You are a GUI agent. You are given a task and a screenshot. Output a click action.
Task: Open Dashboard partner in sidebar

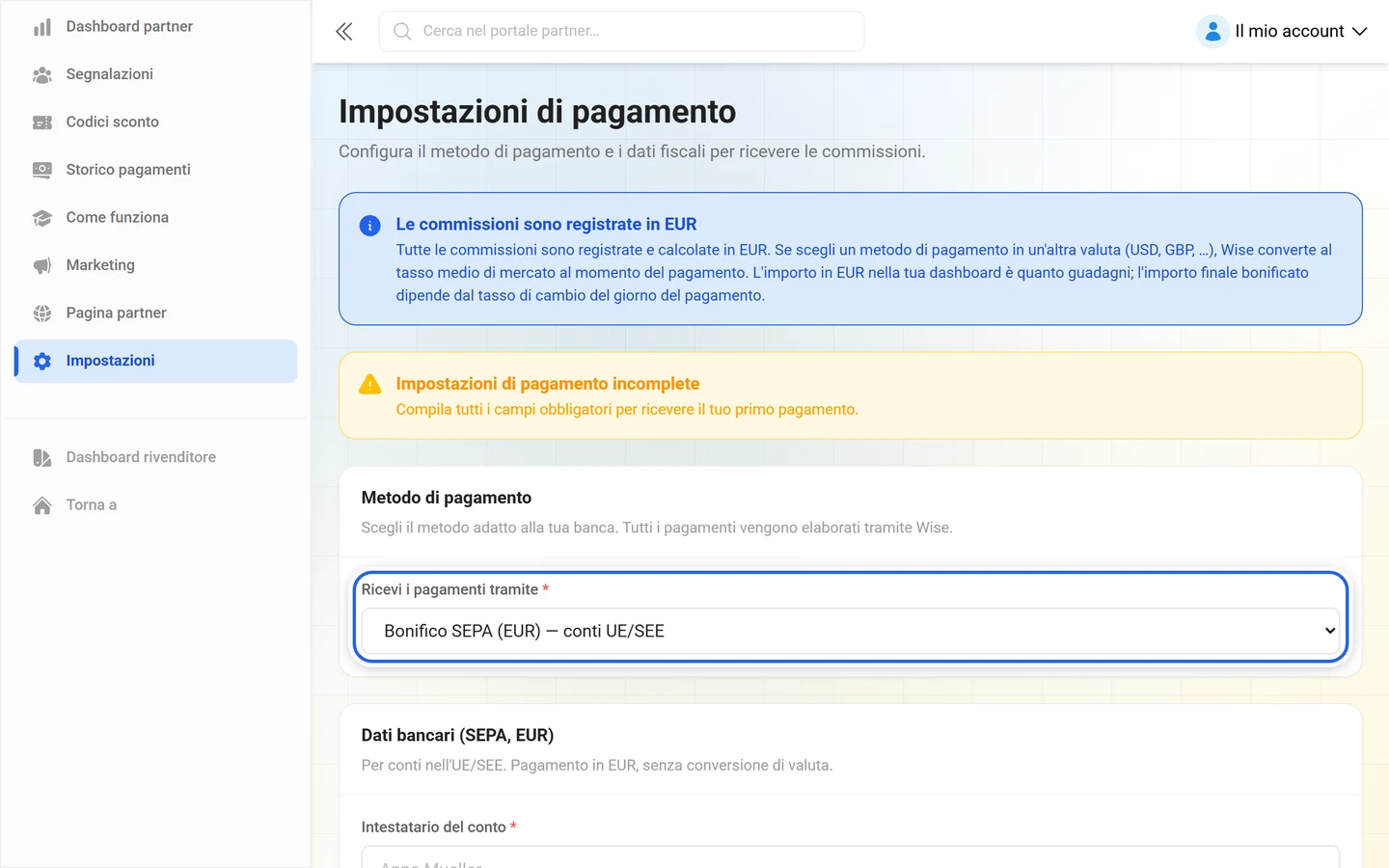pos(156,27)
